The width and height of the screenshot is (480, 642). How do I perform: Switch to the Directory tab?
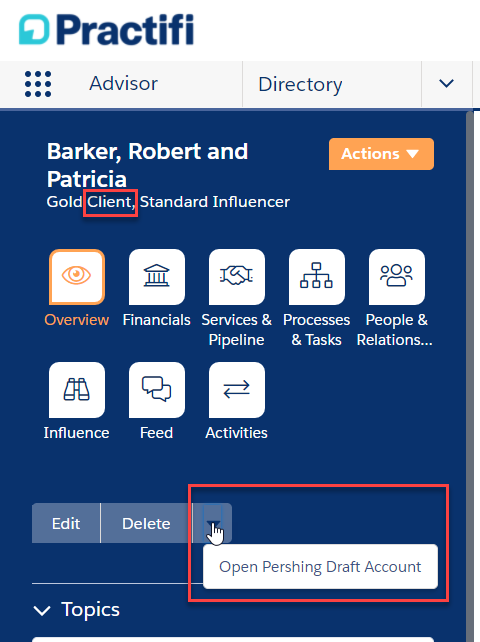pyautogui.click(x=300, y=84)
